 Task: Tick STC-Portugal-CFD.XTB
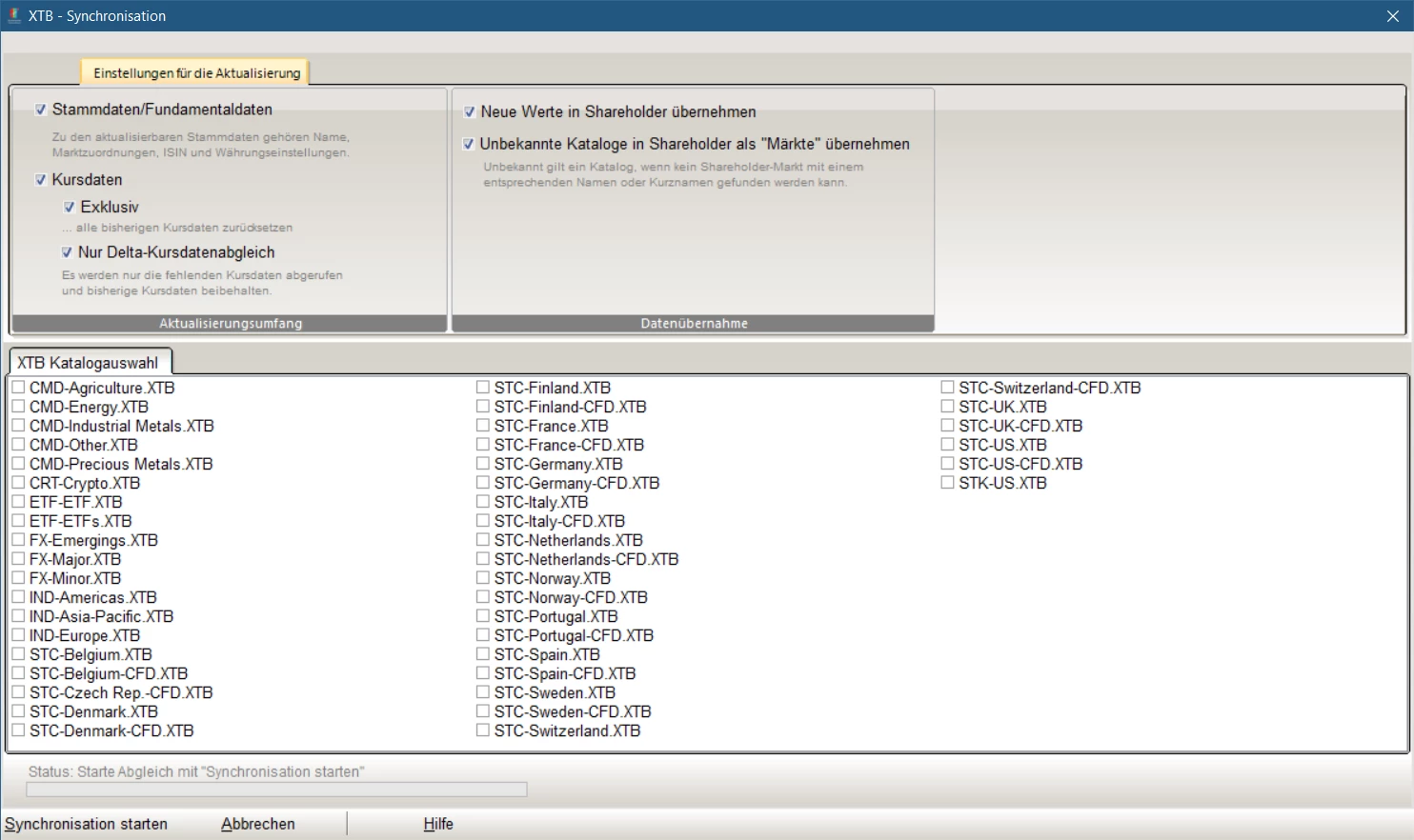pos(483,635)
